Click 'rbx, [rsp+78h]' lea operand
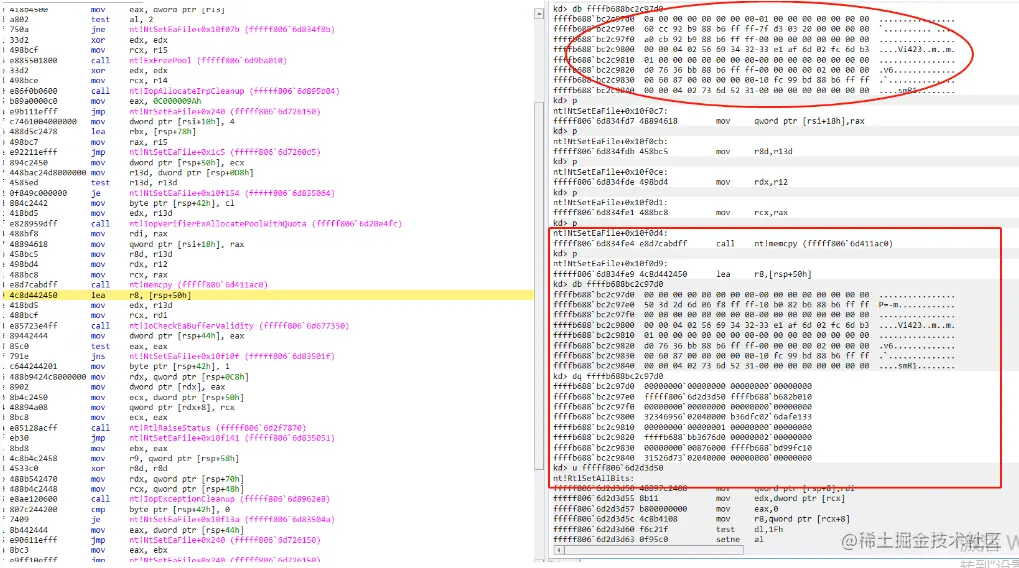Viewport: 1019px width, 568px height. (x=162, y=132)
